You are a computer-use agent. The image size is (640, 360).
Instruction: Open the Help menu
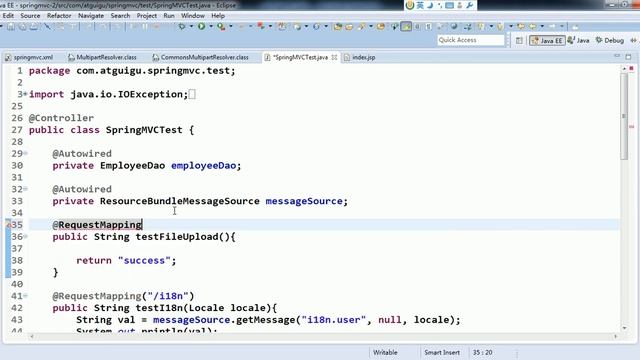218,16
